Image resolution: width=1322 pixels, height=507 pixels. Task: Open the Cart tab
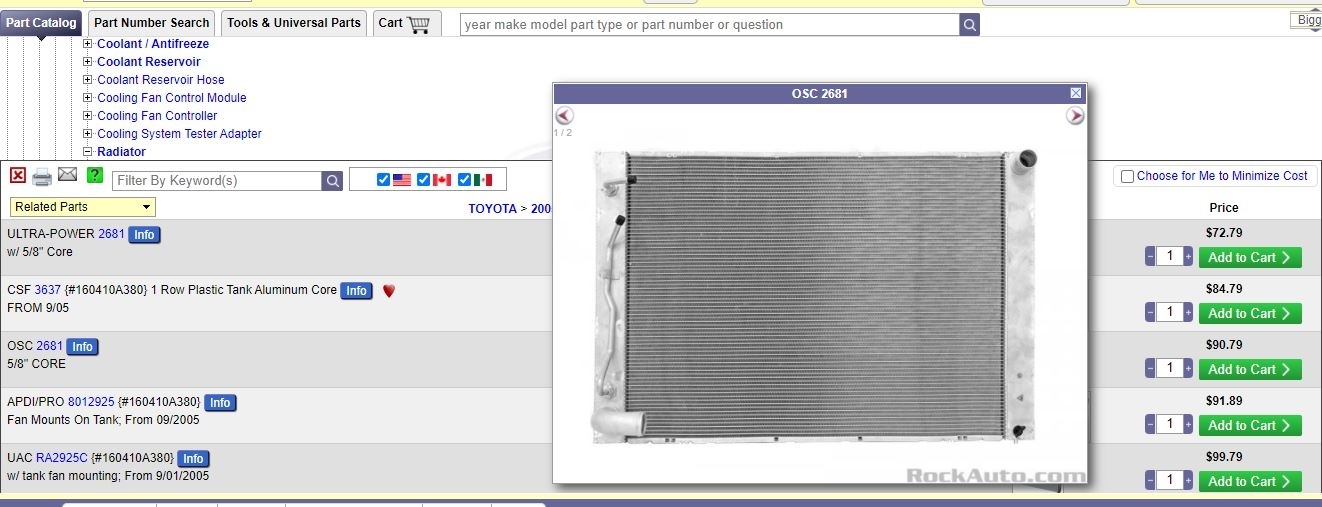405,23
